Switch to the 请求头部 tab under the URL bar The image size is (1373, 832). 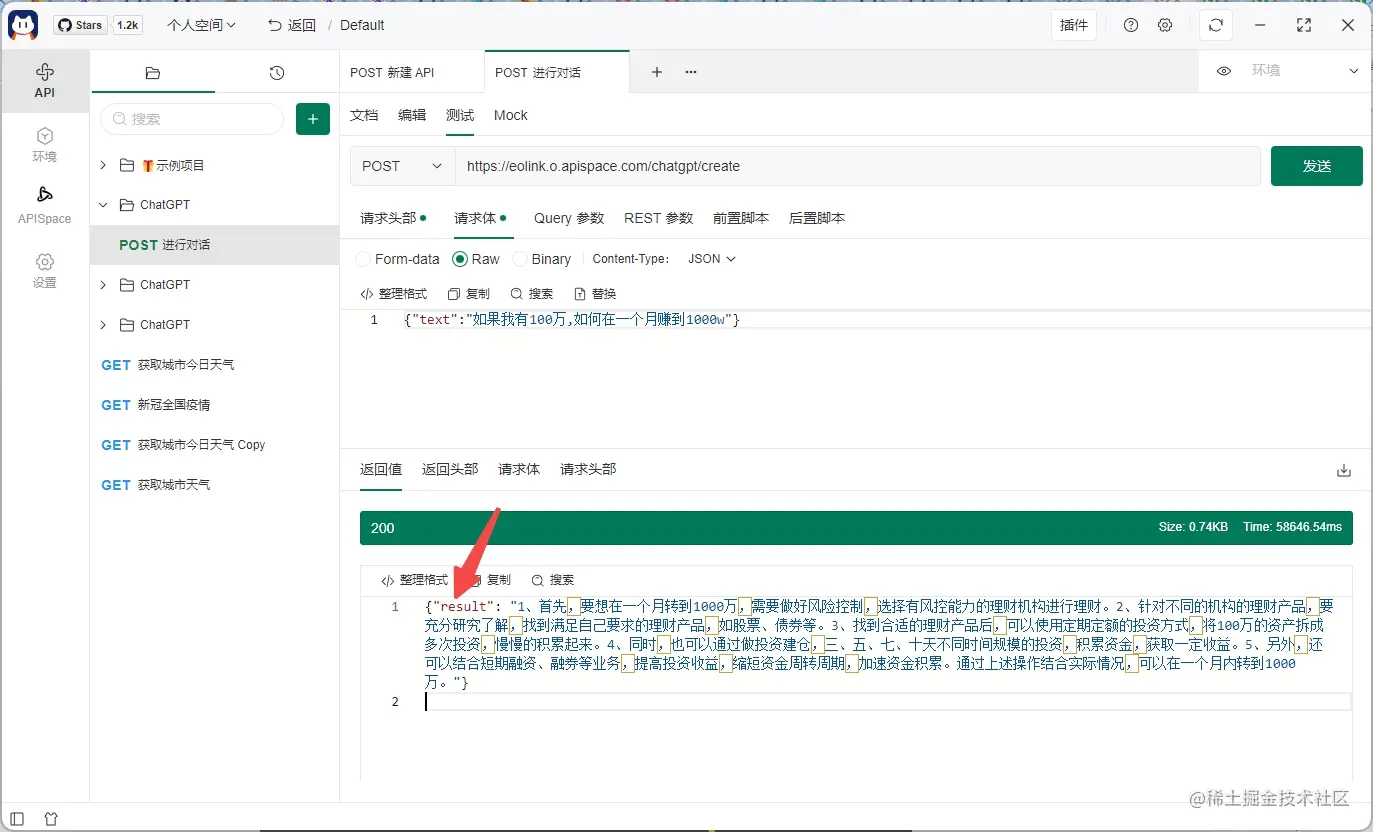point(393,218)
